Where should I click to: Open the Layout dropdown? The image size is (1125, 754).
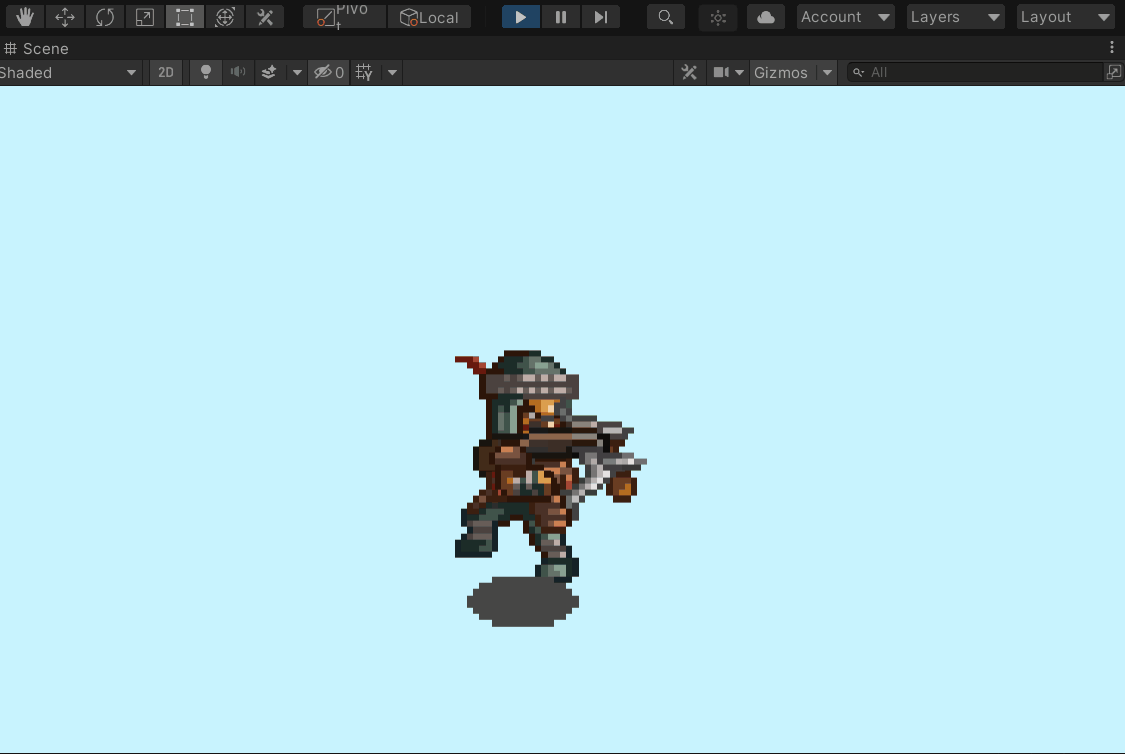[x=1065, y=17]
